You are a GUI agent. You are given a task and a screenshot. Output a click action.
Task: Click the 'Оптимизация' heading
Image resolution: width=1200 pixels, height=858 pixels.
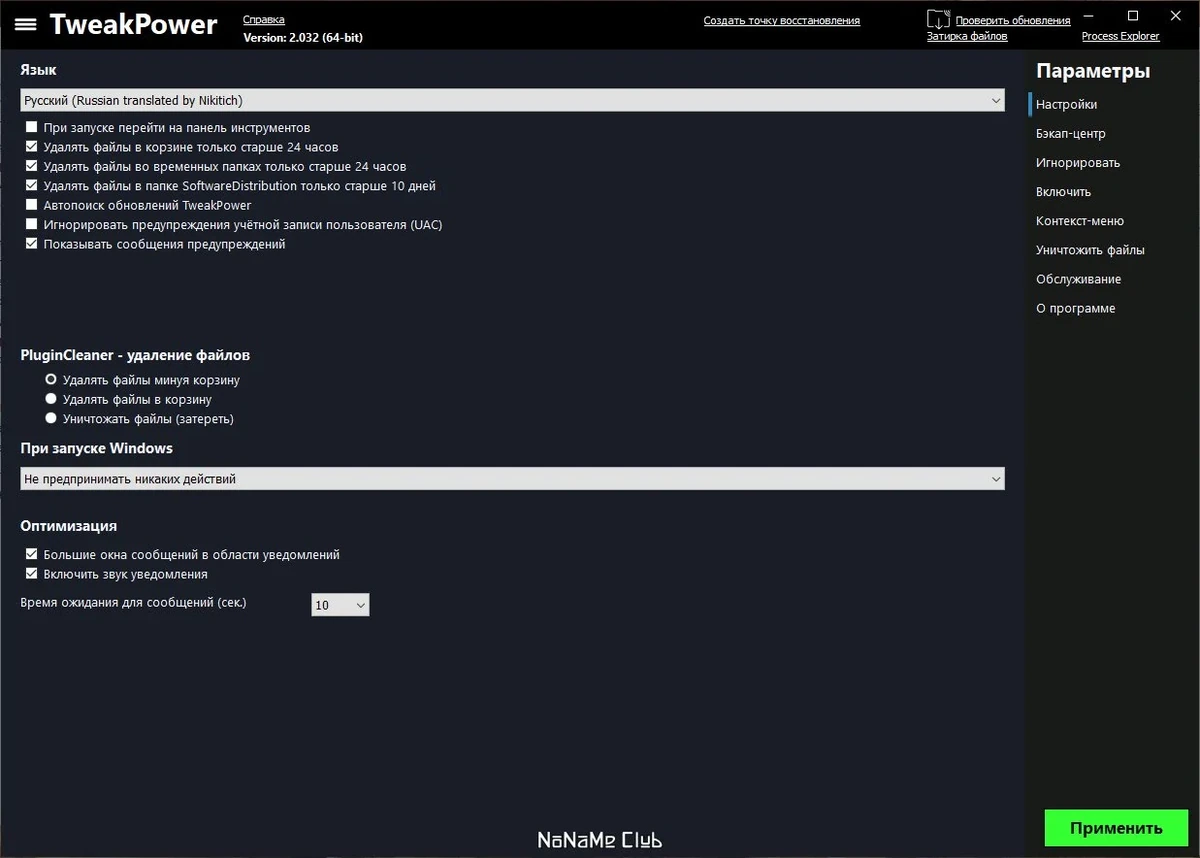68,526
